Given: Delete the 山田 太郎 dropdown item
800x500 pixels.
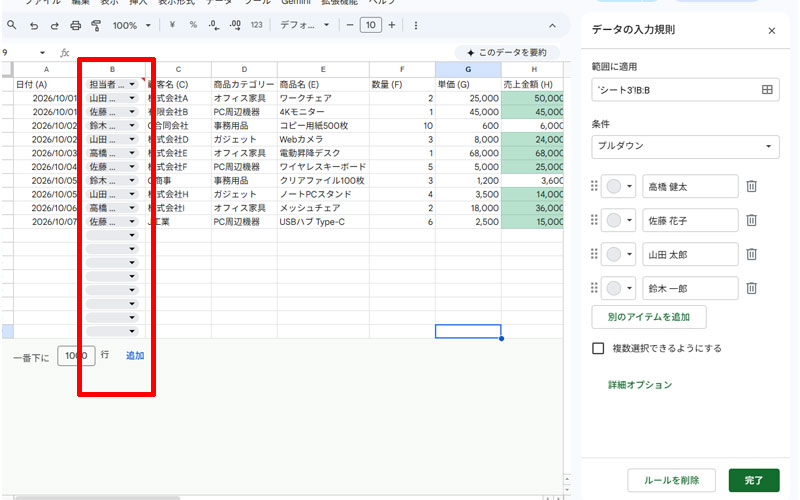Looking at the screenshot, I should coord(752,254).
